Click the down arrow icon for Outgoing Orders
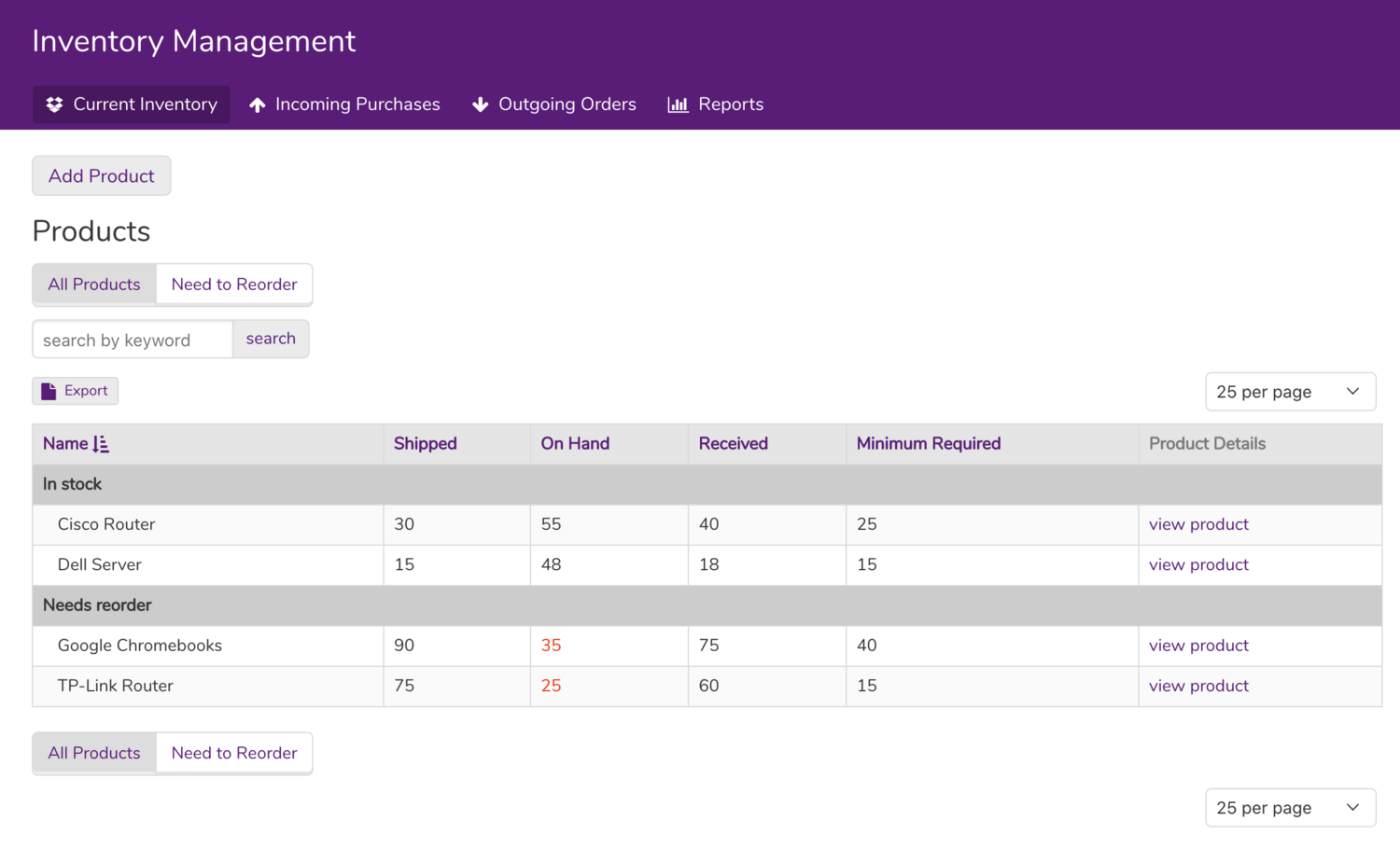 [x=481, y=104]
